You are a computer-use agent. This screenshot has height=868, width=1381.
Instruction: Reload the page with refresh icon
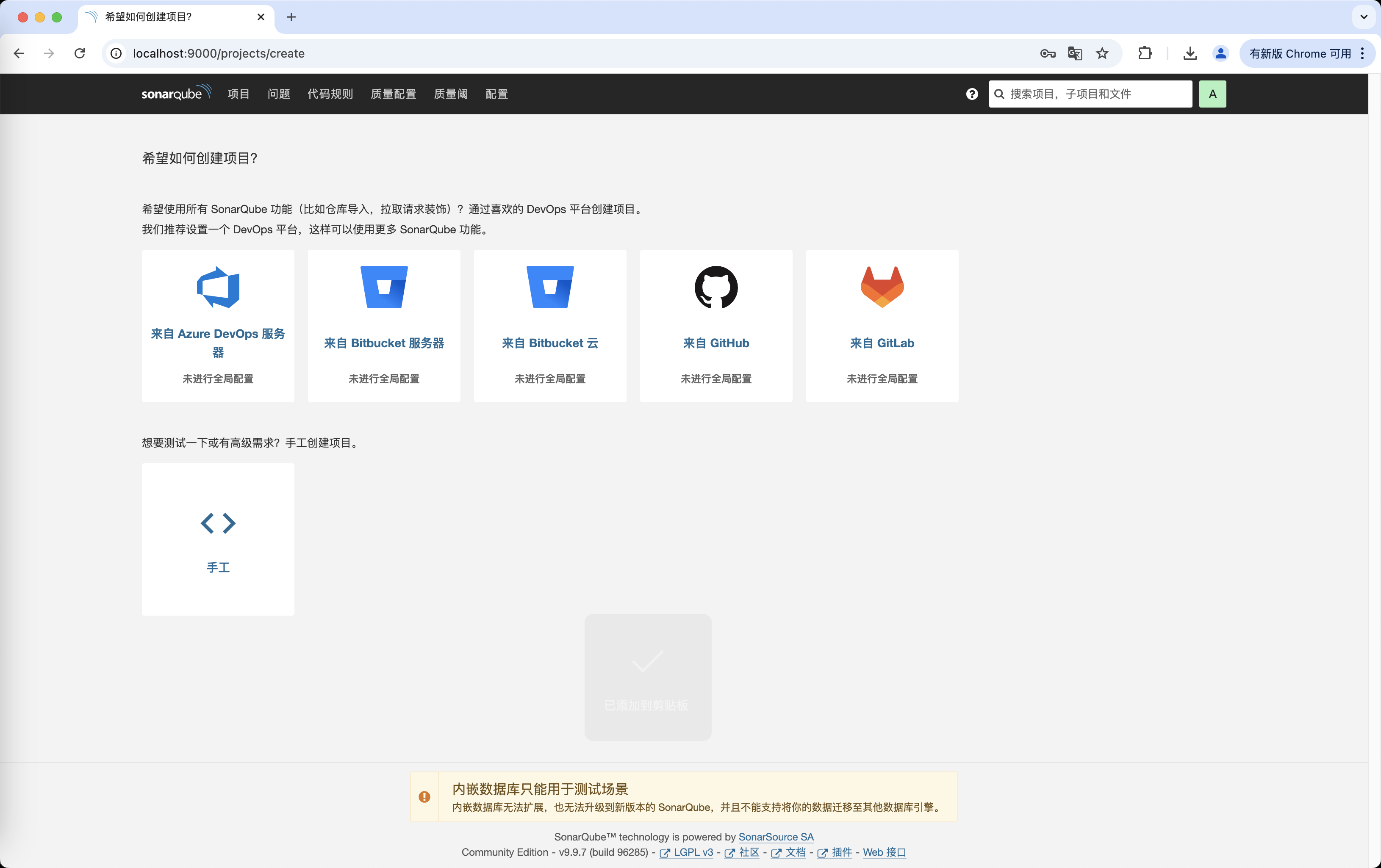click(x=80, y=53)
